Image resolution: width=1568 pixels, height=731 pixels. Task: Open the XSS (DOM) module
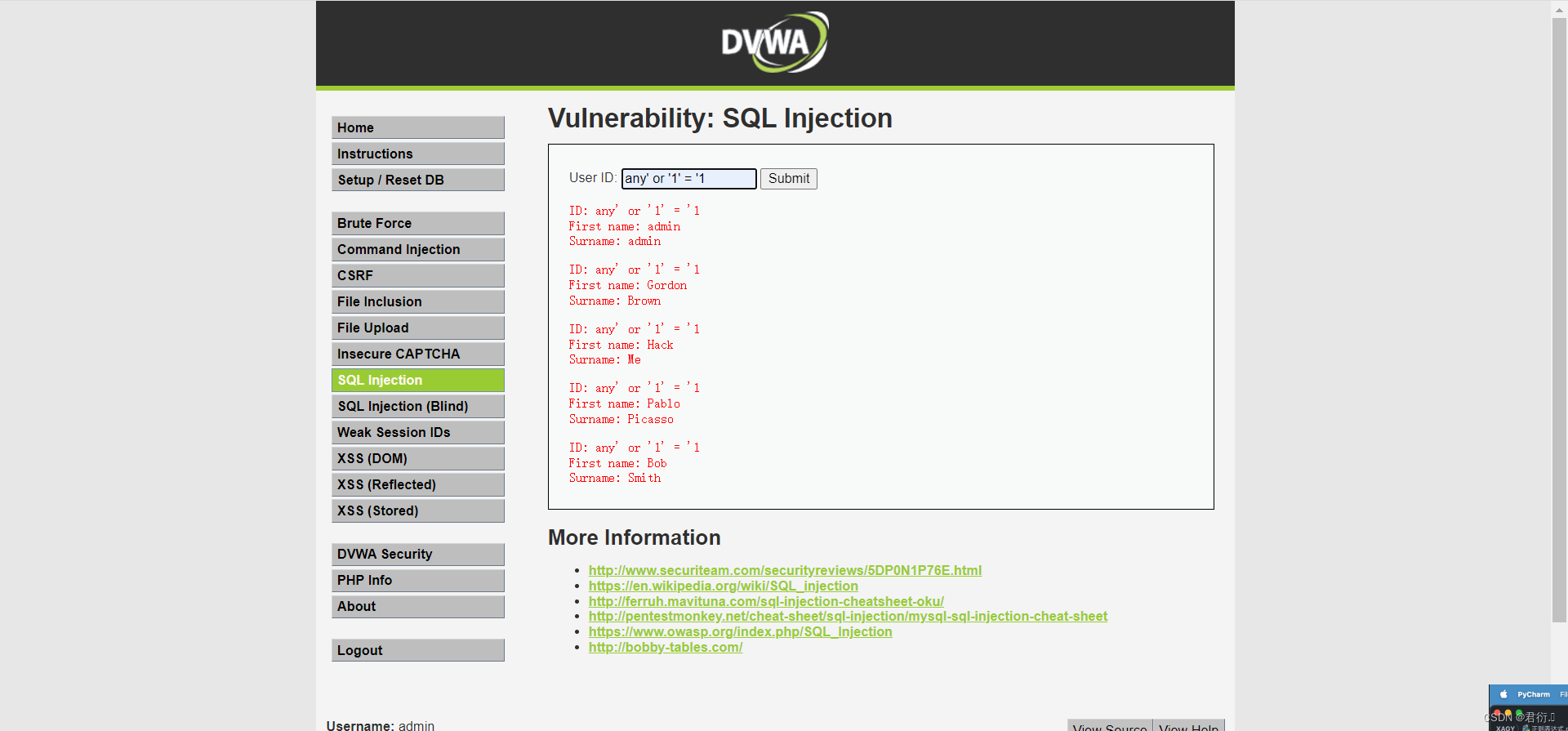[417, 458]
